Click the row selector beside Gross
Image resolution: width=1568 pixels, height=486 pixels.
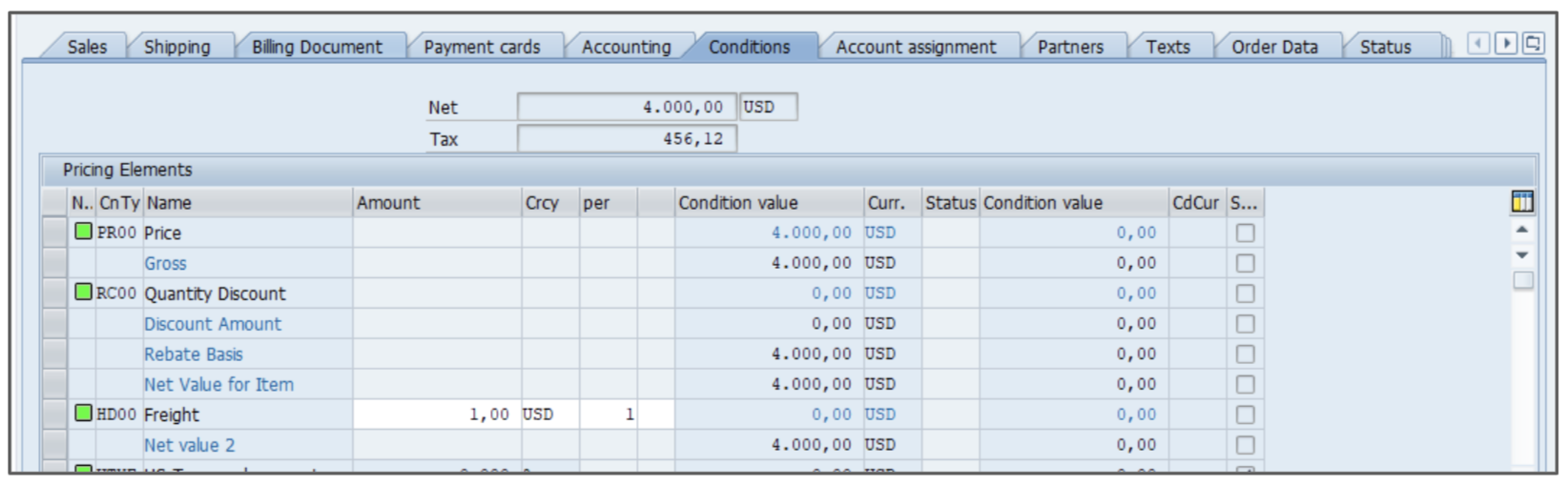point(54,263)
